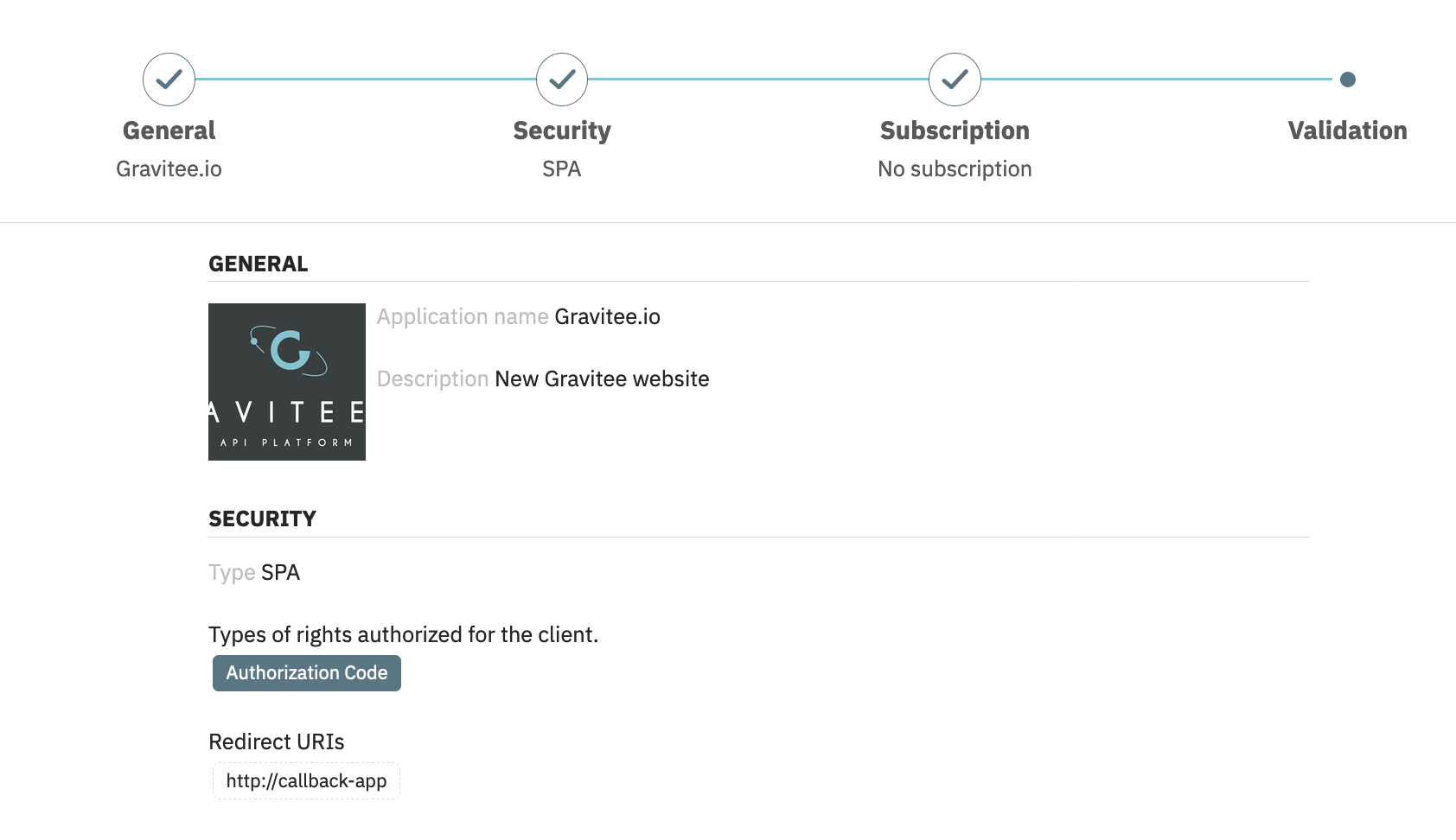The width and height of the screenshot is (1456, 840).
Task: Collapse the Types of rights section
Action: click(x=403, y=634)
